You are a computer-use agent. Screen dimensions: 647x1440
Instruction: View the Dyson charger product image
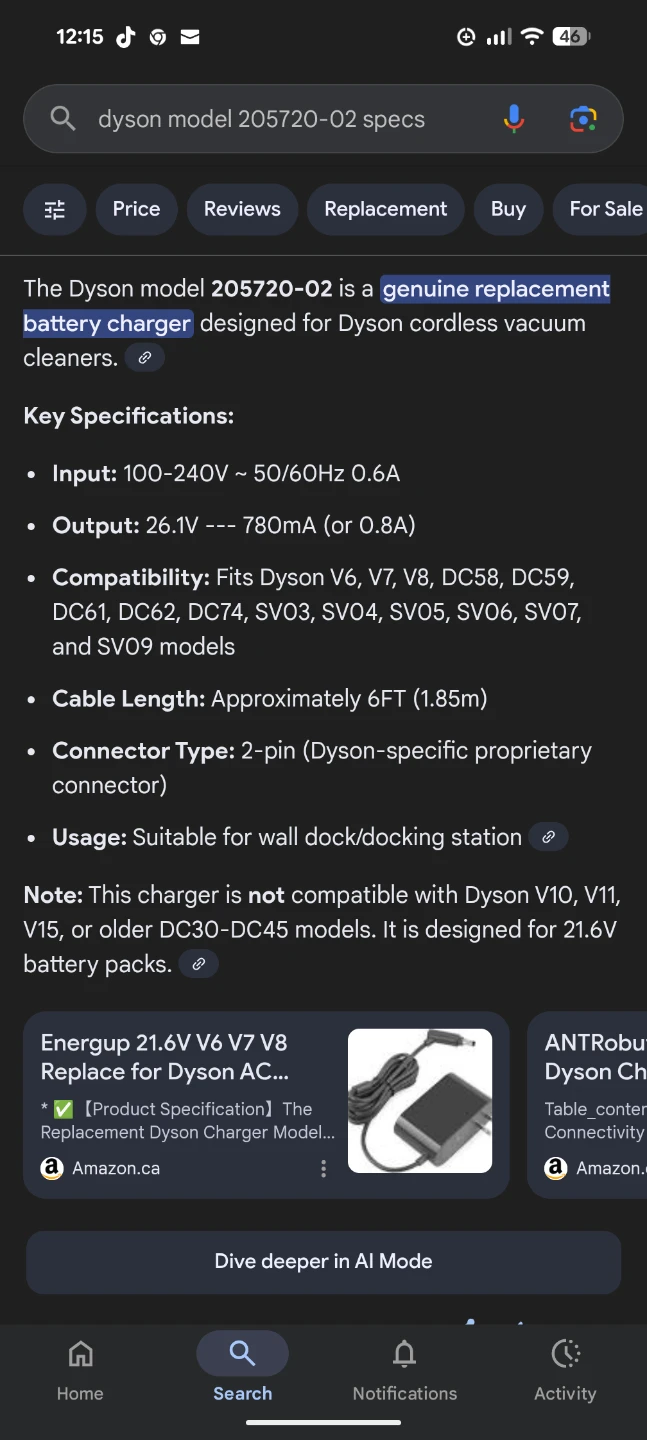tap(420, 1100)
